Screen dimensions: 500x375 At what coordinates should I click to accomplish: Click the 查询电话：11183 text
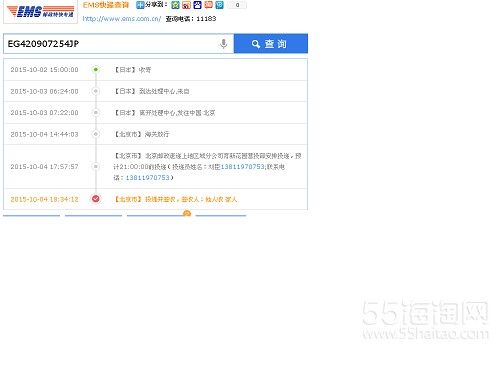(191, 19)
